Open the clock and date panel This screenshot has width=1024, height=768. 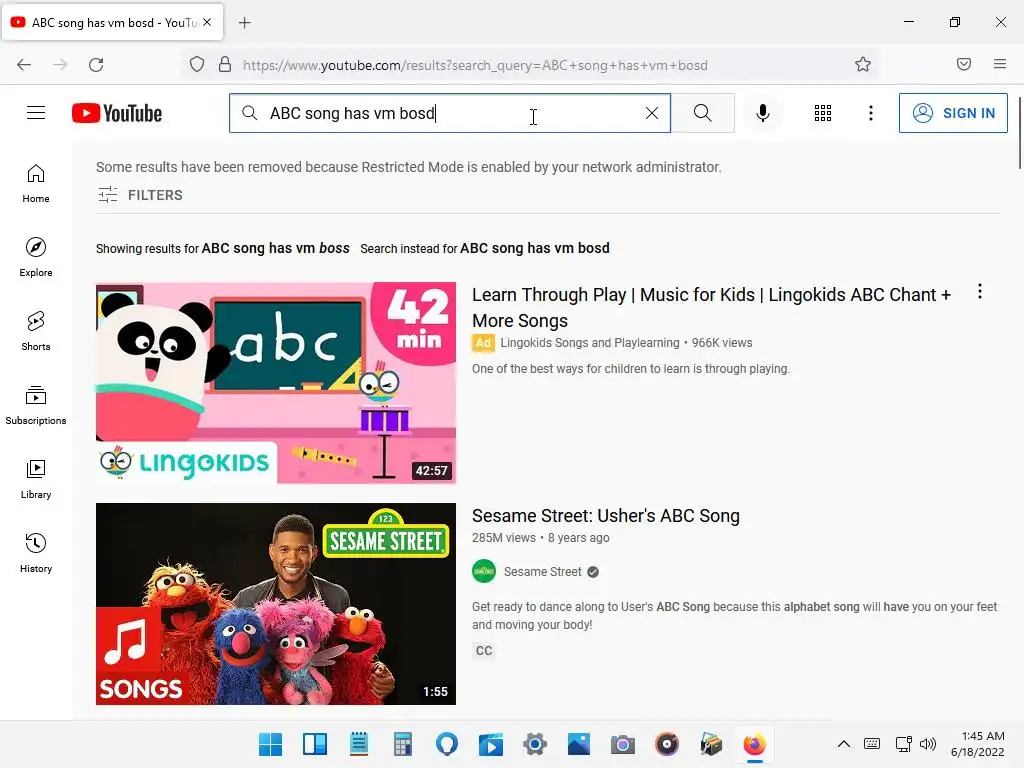pyautogui.click(x=978, y=744)
